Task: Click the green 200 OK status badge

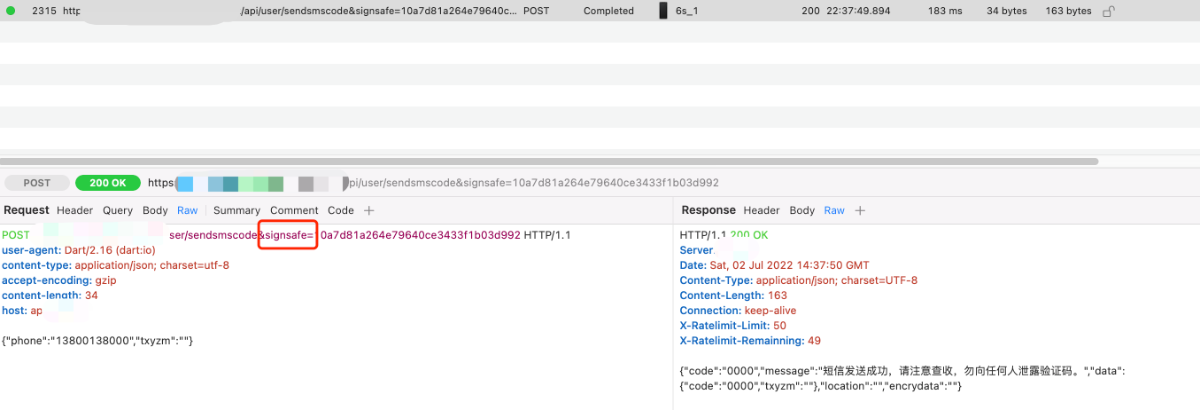Action: (x=108, y=183)
